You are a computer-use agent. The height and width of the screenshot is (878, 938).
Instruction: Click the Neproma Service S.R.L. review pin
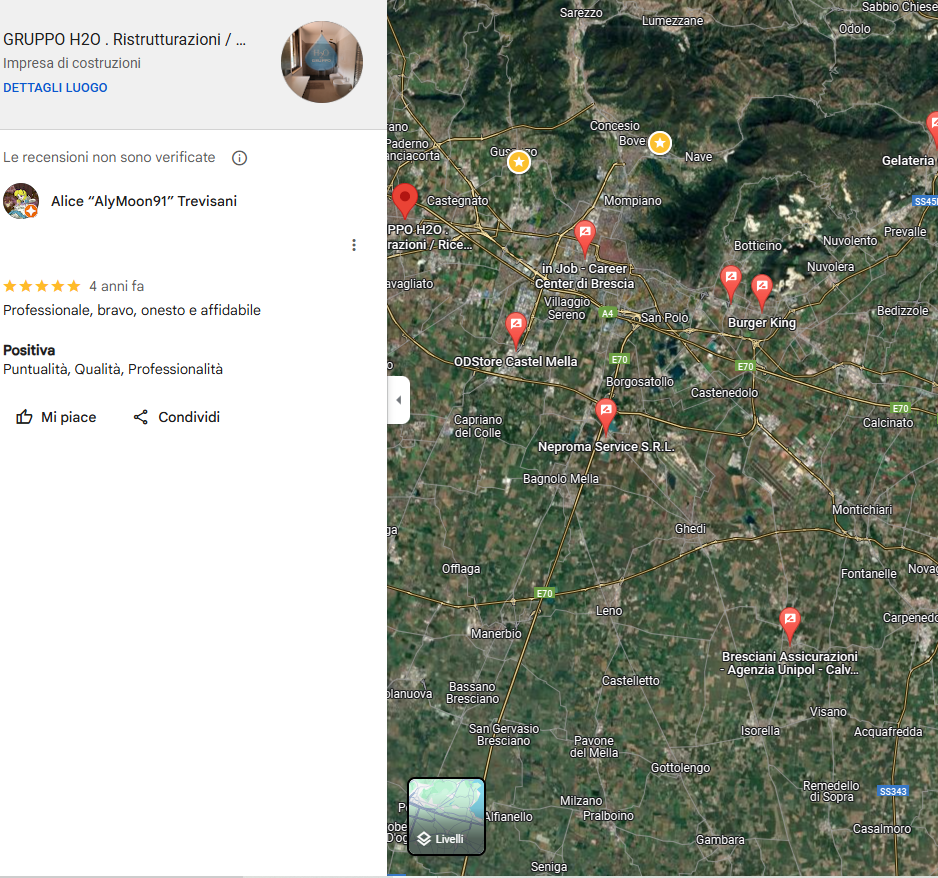click(x=606, y=416)
